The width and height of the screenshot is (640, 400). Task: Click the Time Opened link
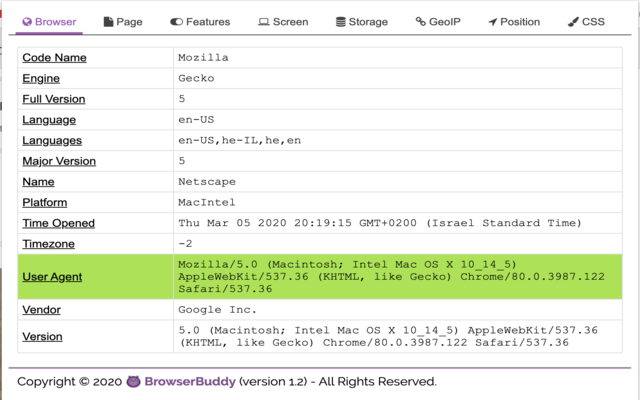[58, 223]
